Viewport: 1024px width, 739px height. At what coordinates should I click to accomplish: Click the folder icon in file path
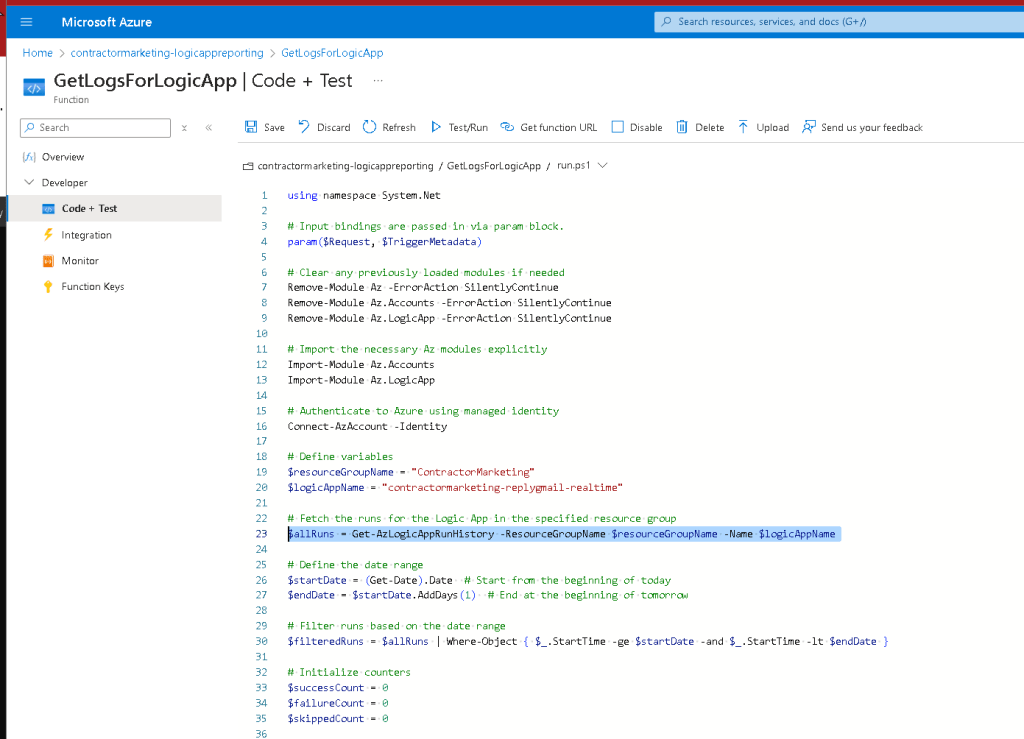click(x=248, y=166)
